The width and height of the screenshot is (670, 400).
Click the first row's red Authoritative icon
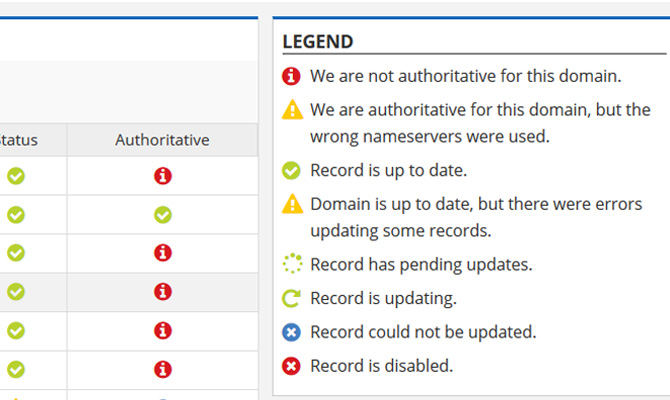[x=162, y=176]
